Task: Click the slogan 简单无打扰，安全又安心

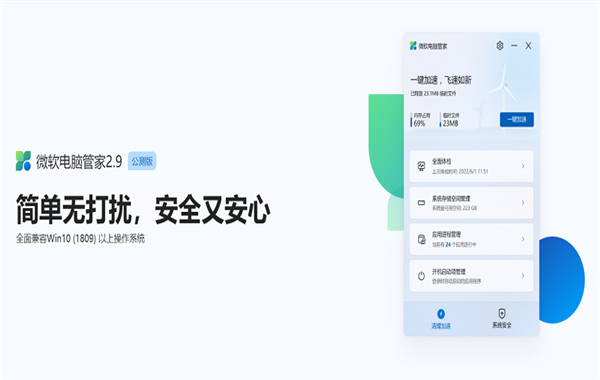Action: tap(143, 209)
